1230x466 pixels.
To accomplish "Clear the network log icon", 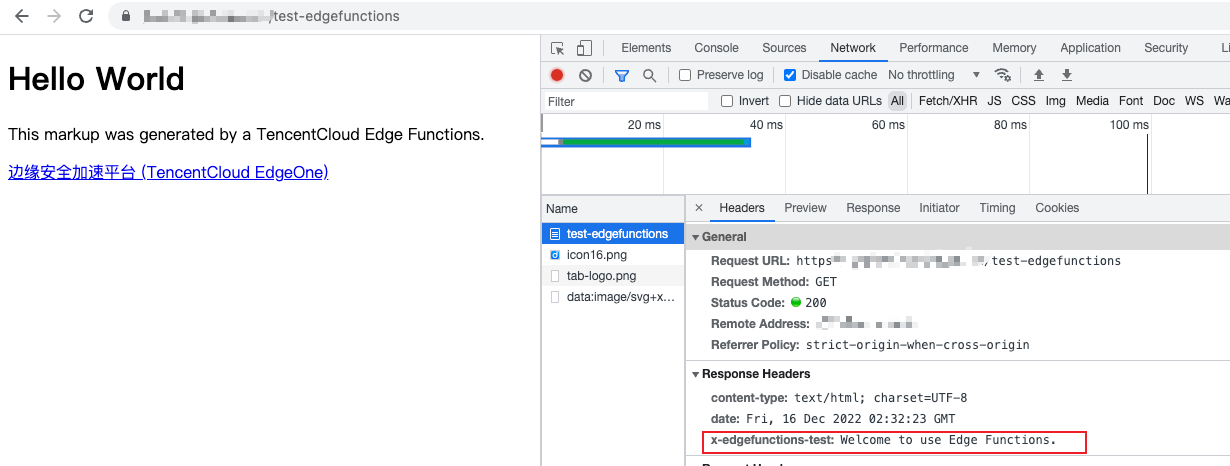I will [x=586, y=75].
